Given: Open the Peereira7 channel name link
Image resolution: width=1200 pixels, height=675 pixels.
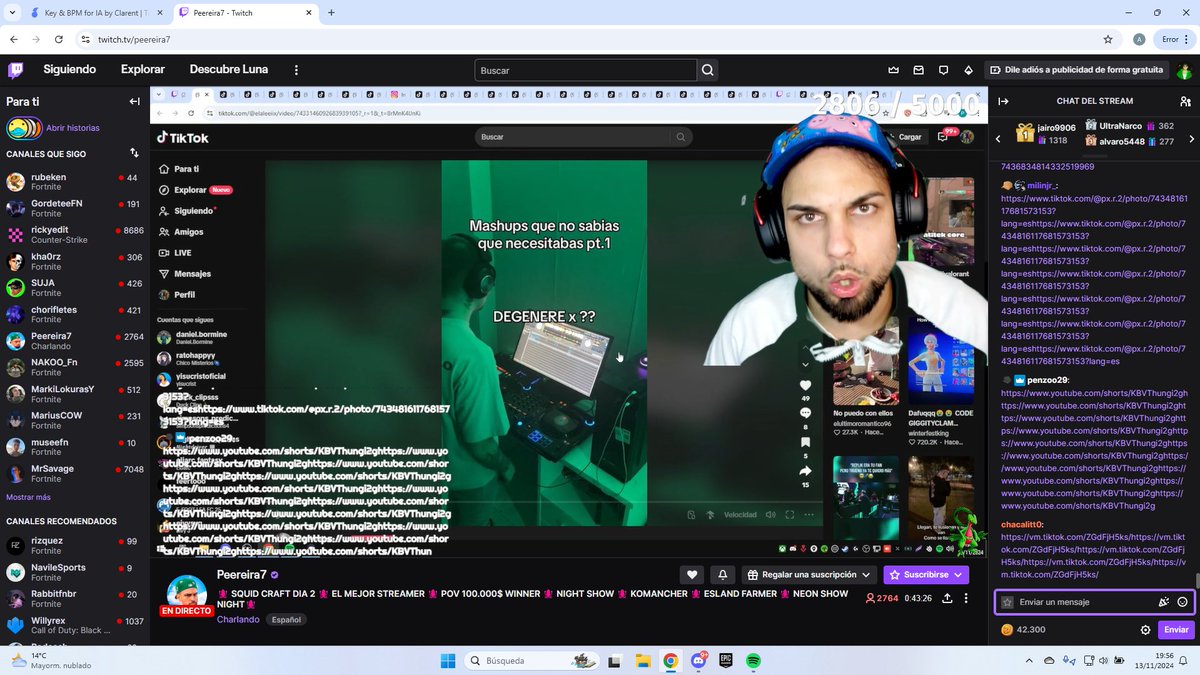Looking at the screenshot, I should point(241,575).
